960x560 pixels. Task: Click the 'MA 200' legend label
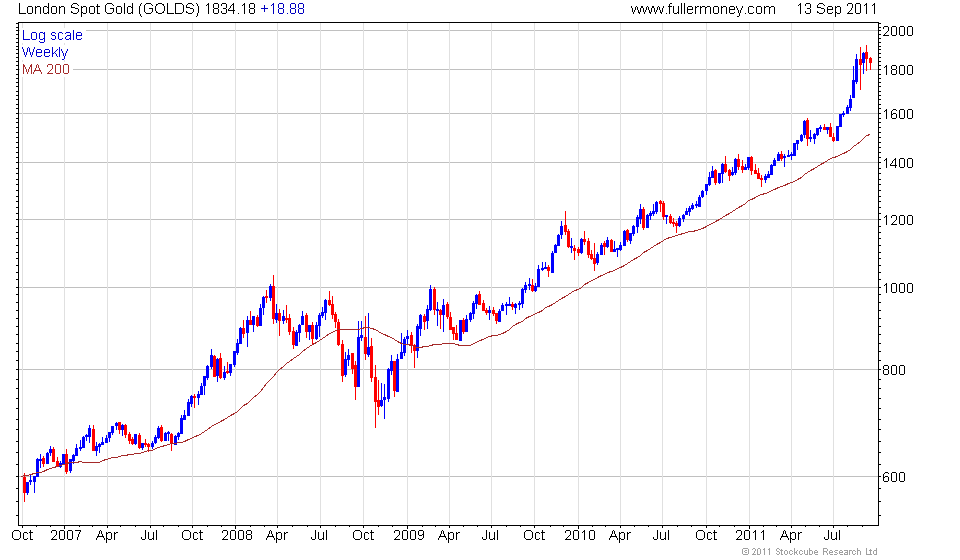coord(46,70)
